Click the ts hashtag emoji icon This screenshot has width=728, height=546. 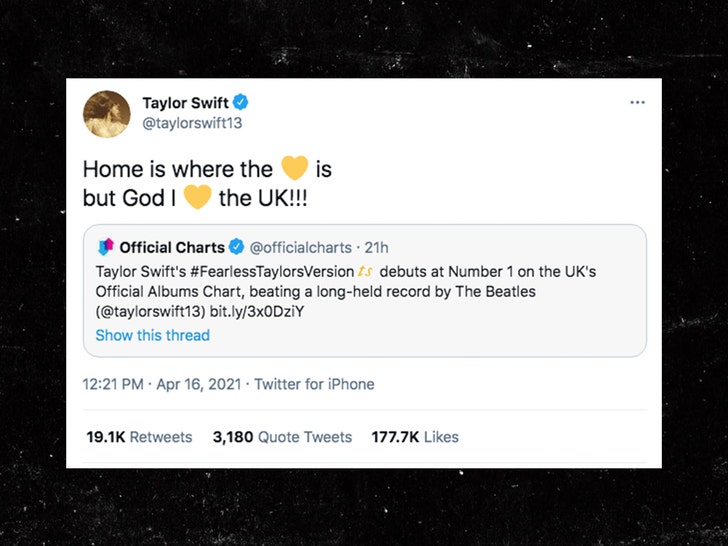[365, 272]
